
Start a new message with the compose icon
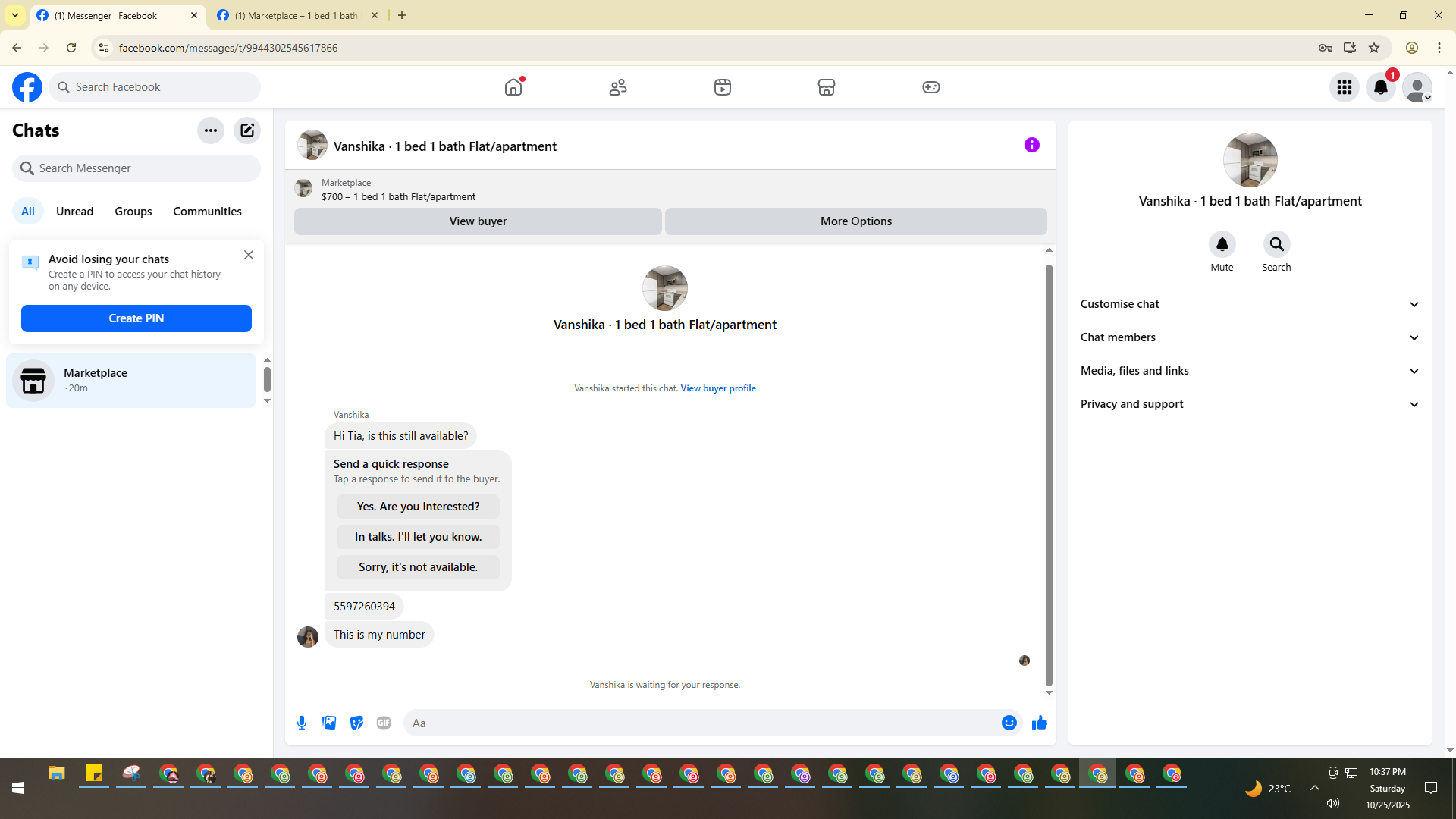click(247, 130)
